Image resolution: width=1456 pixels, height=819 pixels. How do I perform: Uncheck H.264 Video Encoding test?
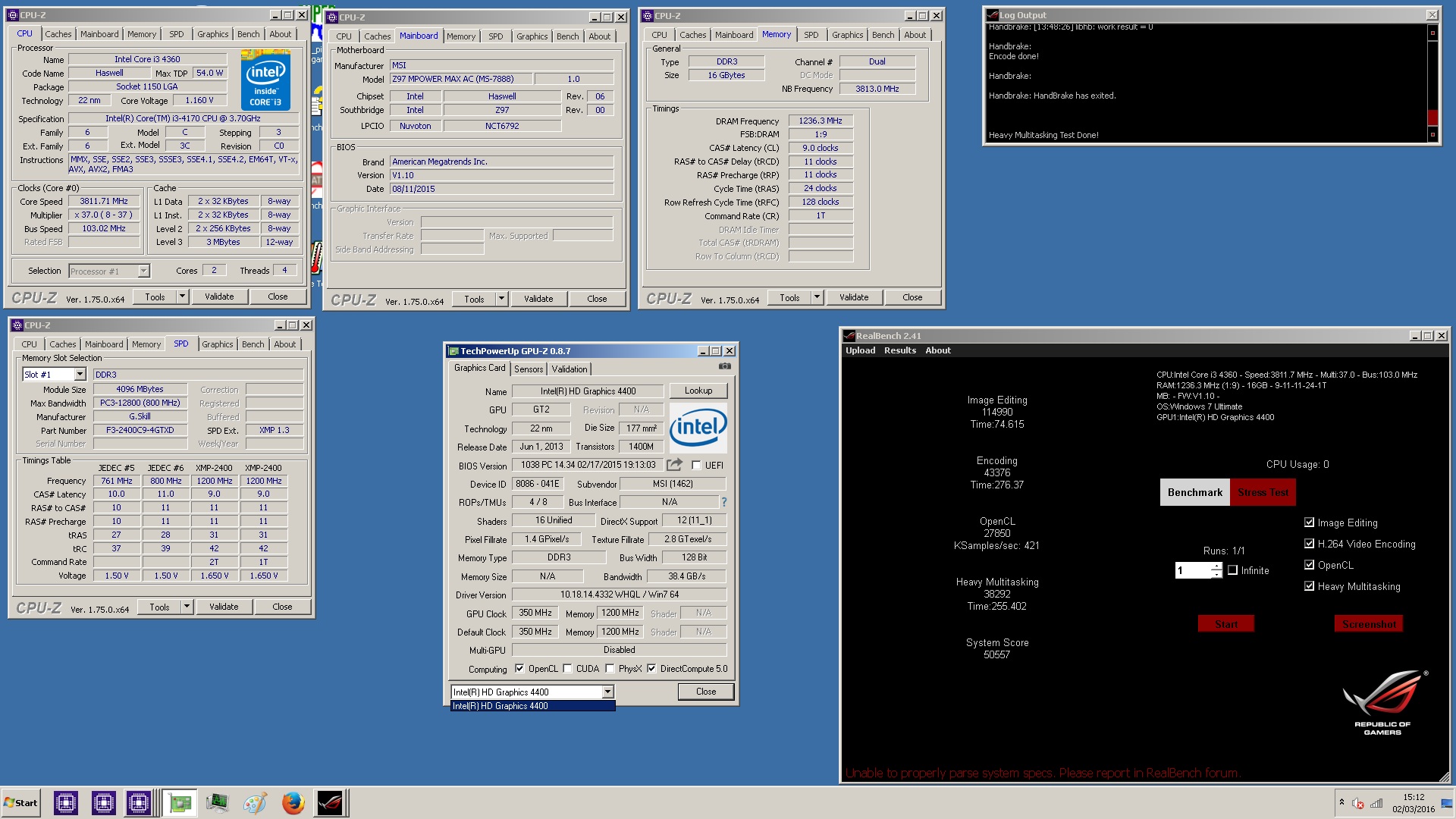coord(1309,543)
